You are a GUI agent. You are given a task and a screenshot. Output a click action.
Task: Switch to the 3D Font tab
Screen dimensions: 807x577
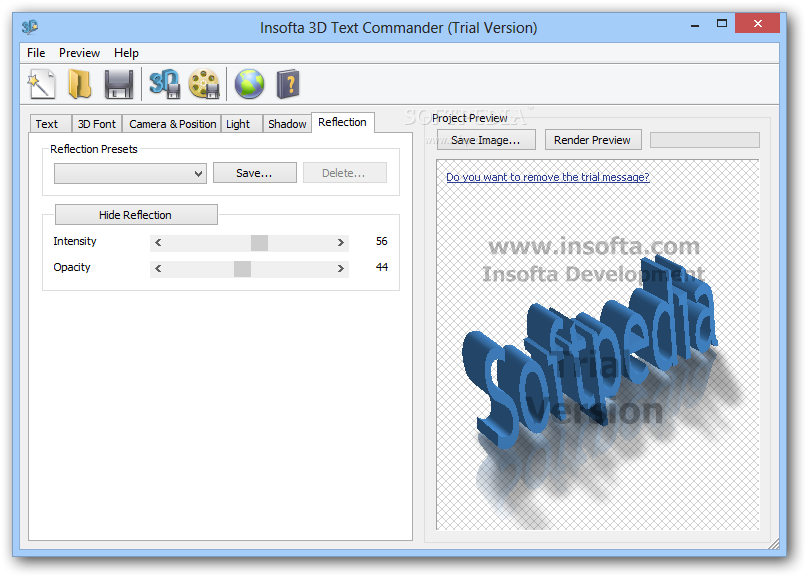[97, 124]
